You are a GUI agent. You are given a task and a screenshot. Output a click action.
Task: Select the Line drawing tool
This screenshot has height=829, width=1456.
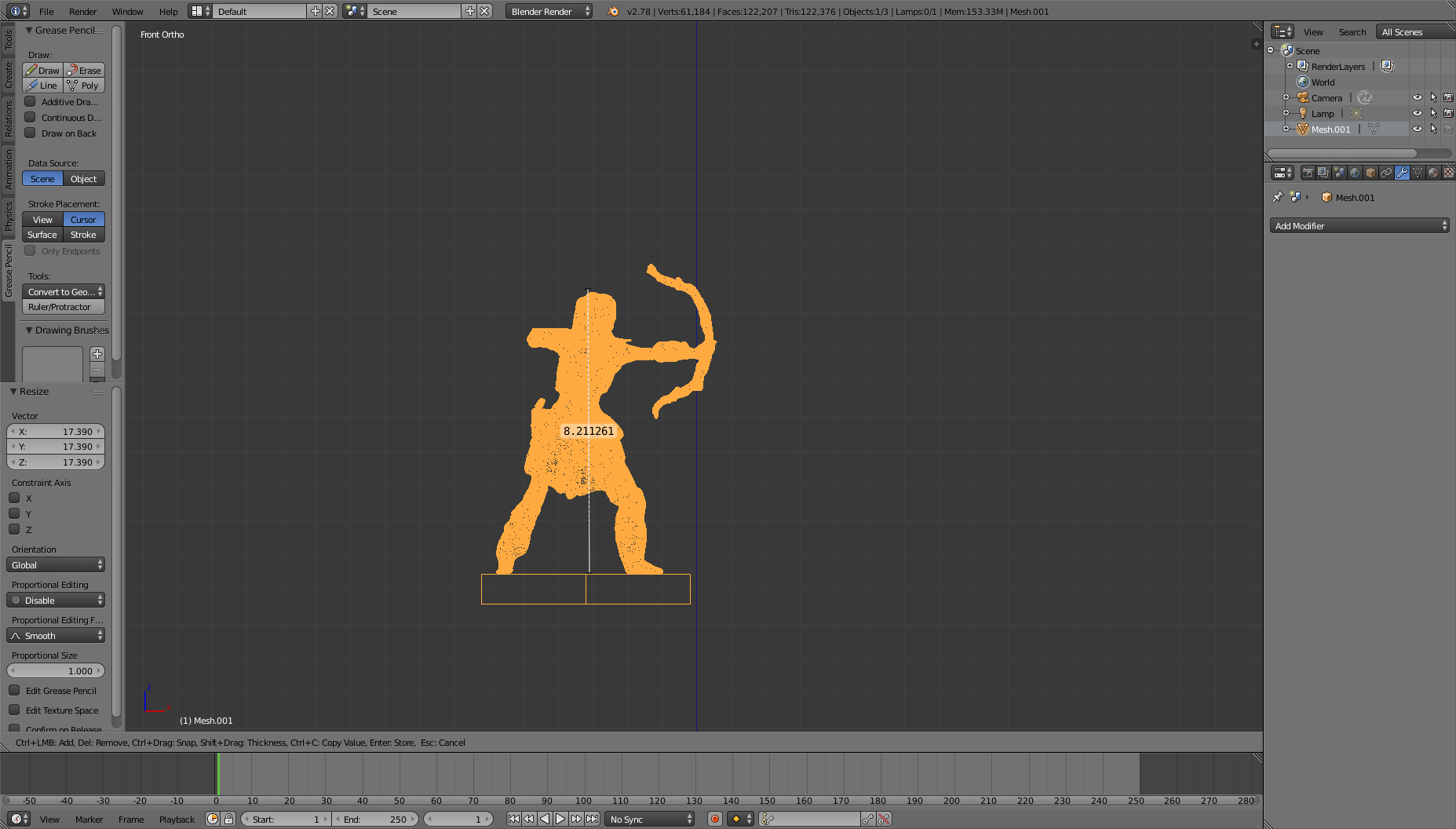(x=42, y=86)
